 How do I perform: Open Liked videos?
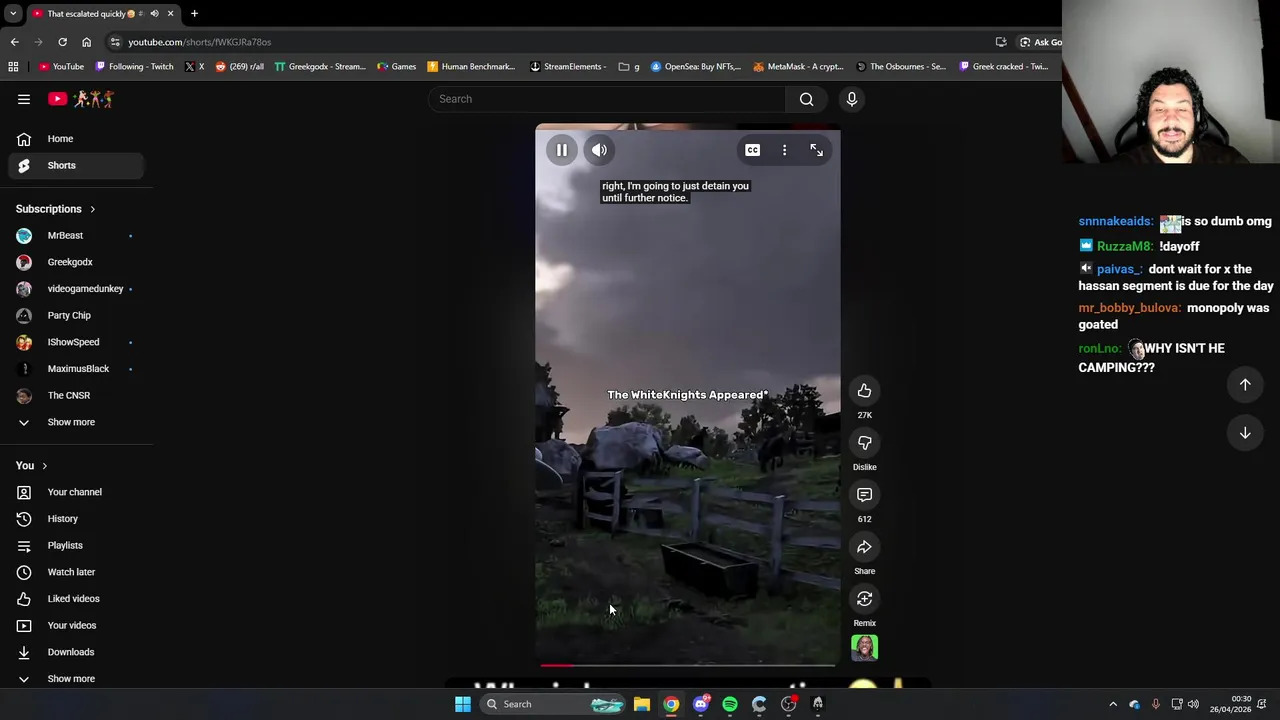[76, 599]
